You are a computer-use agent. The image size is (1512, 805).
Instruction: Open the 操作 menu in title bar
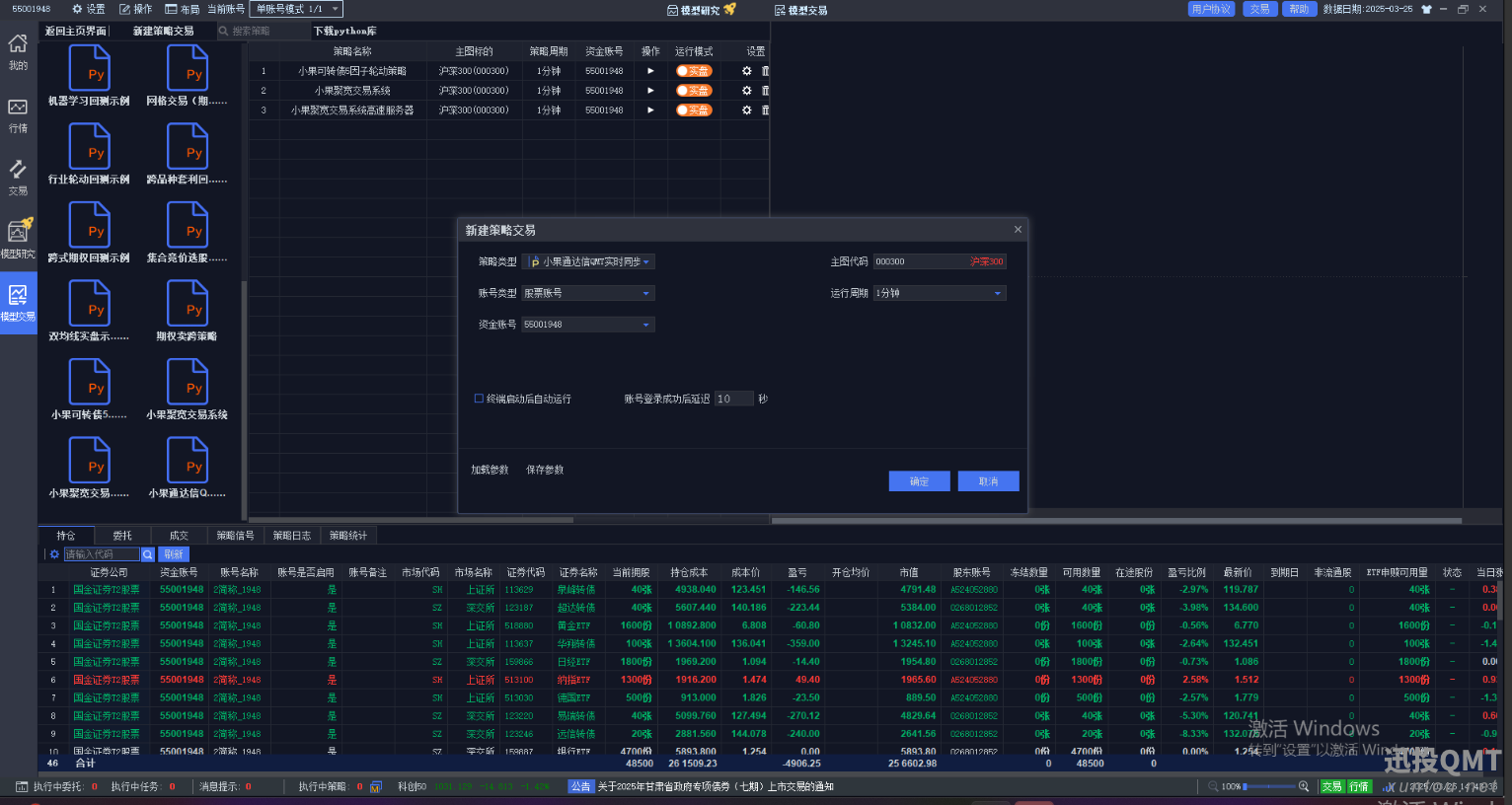(136, 9)
